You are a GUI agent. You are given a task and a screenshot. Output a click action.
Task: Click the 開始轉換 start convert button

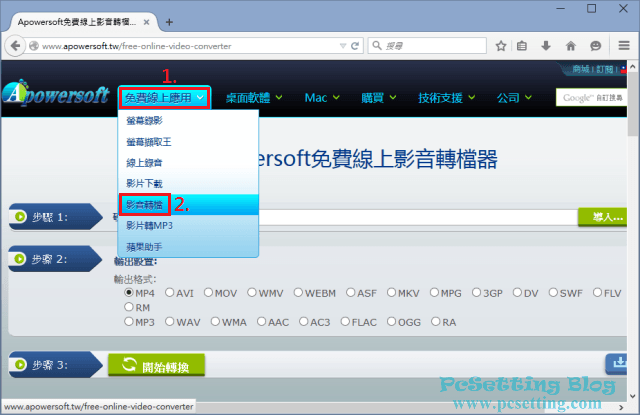pos(156,365)
